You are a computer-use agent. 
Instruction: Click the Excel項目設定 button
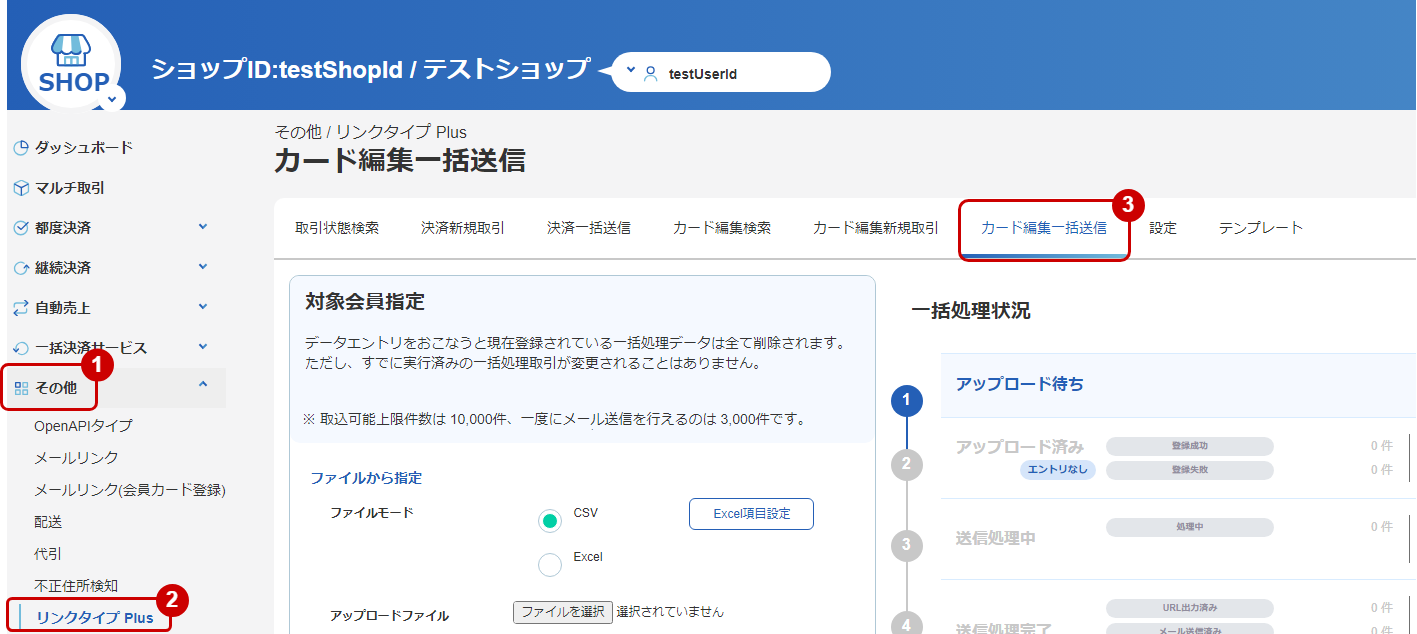751,514
